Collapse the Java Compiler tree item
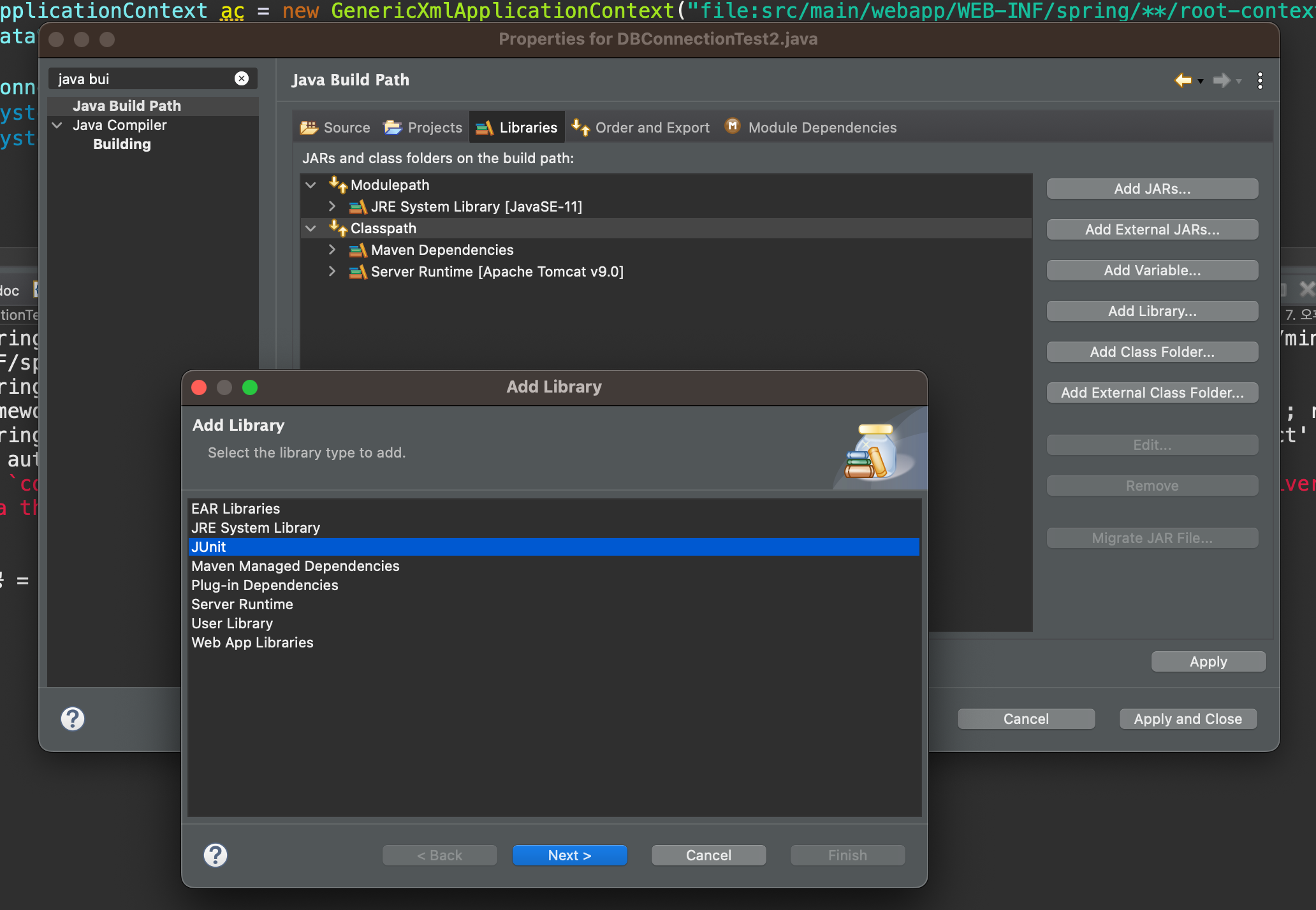The width and height of the screenshot is (1316, 910). pos(57,125)
